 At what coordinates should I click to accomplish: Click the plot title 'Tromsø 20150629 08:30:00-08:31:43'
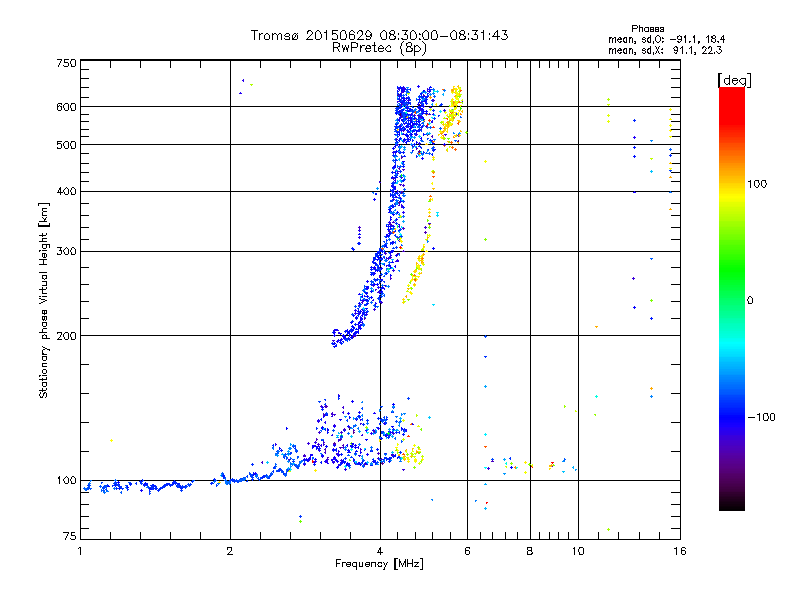[x=379, y=35]
